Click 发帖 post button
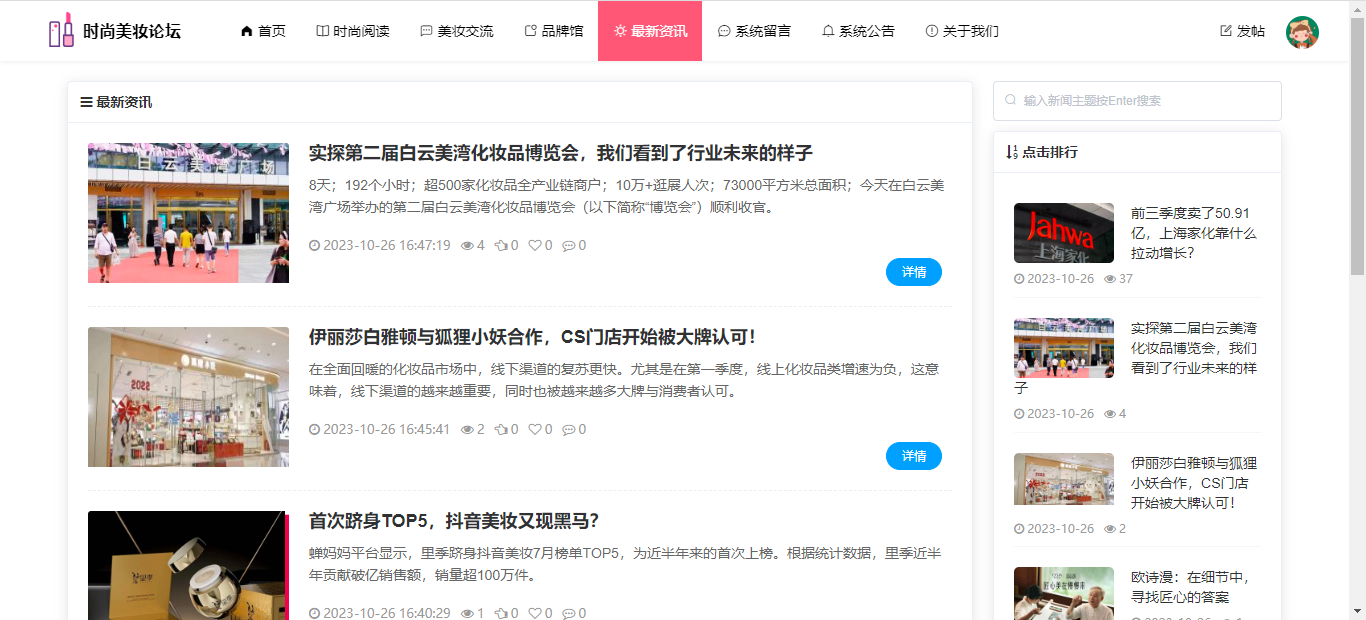 (x=1242, y=31)
